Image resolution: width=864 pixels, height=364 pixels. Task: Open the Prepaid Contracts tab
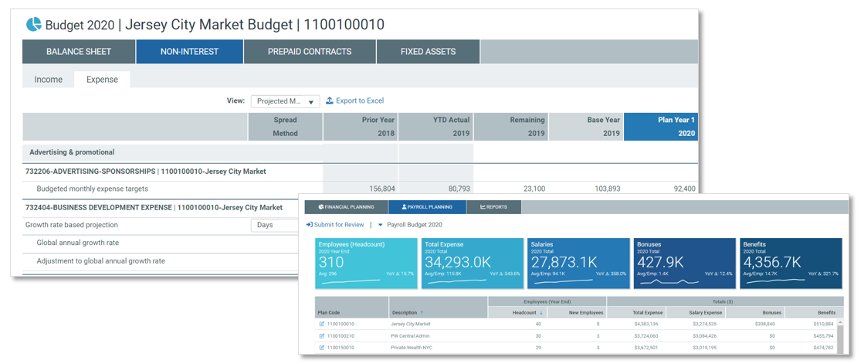point(310,52)
